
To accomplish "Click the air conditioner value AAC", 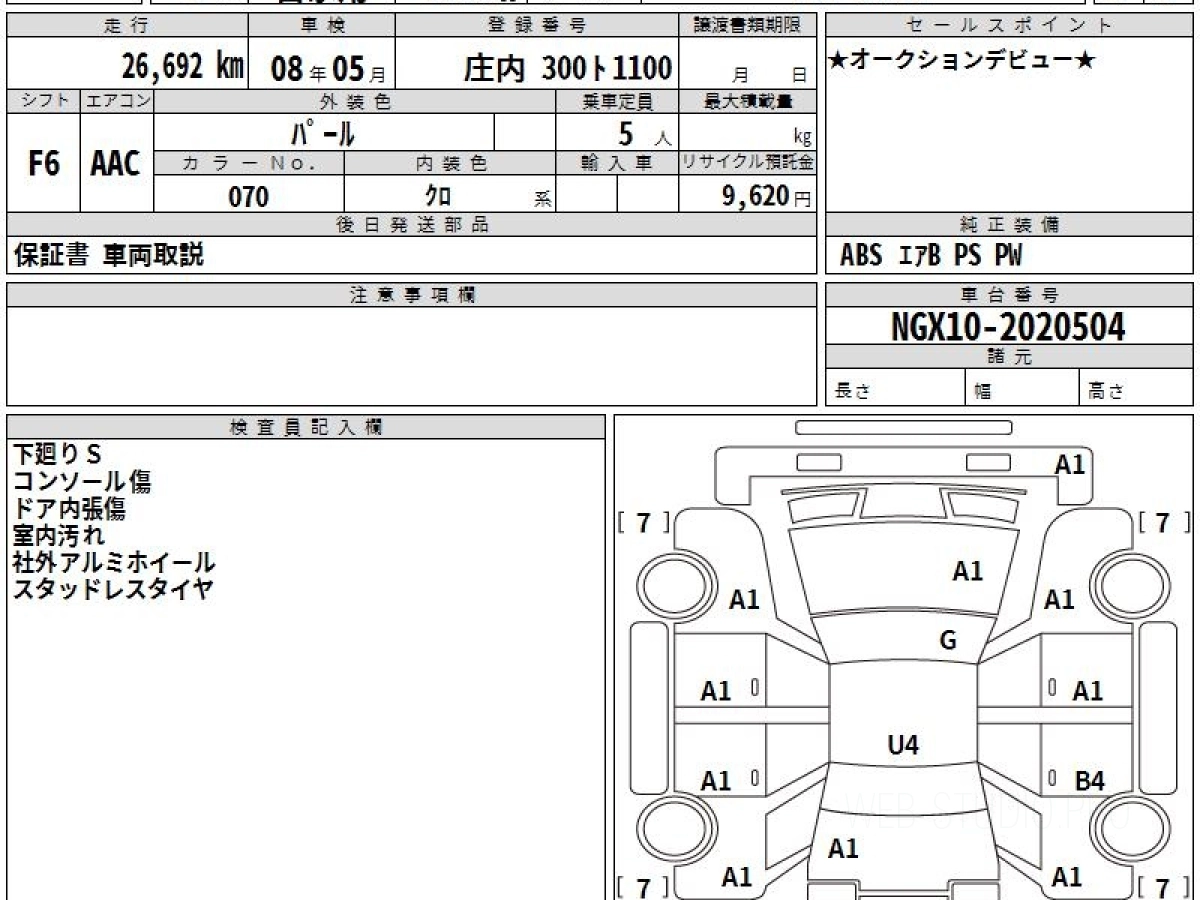I will [x=116, y=164].
